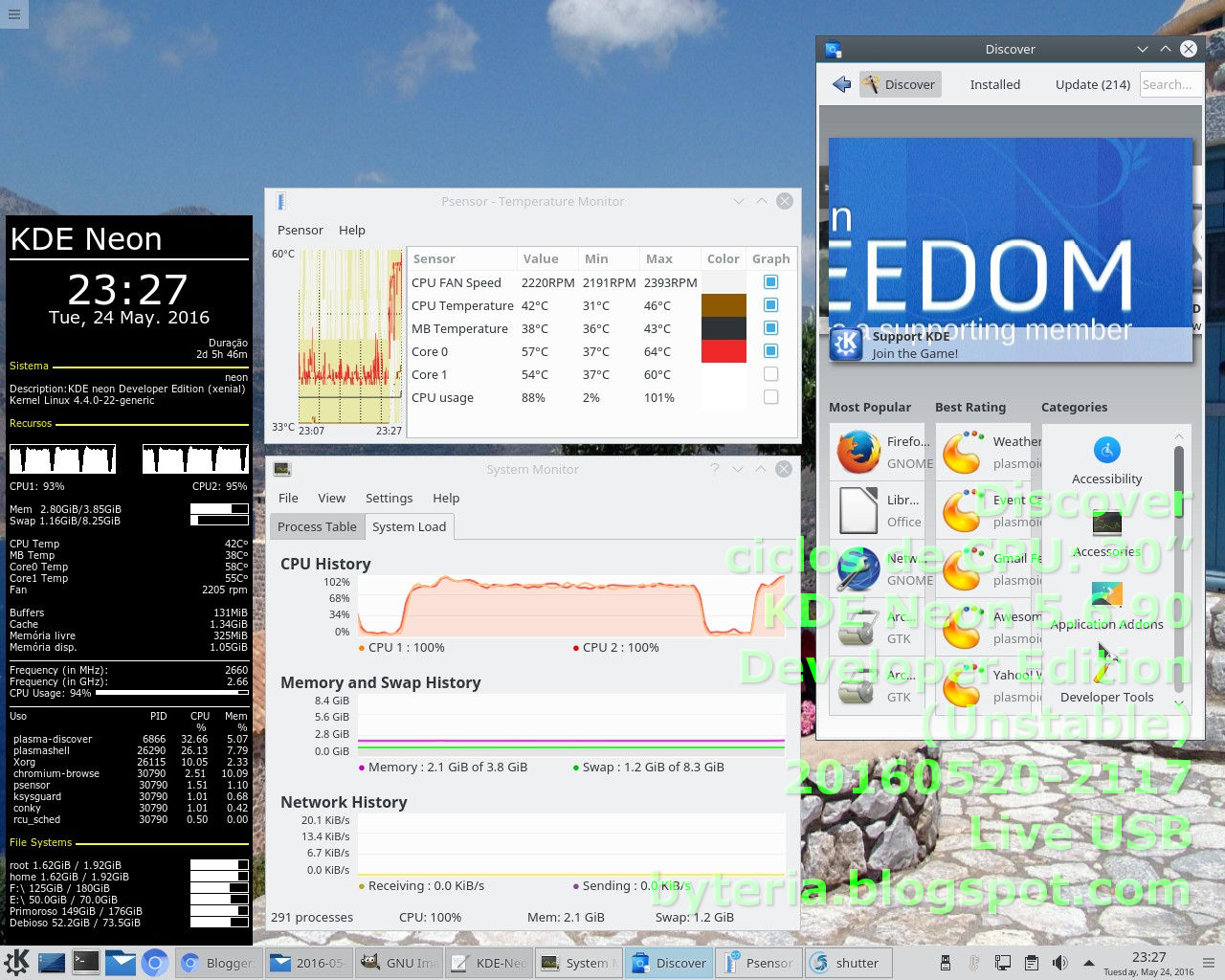1225x980 pixels.
Task: Switch to the Process Table tab
Action: coord(316,526)
